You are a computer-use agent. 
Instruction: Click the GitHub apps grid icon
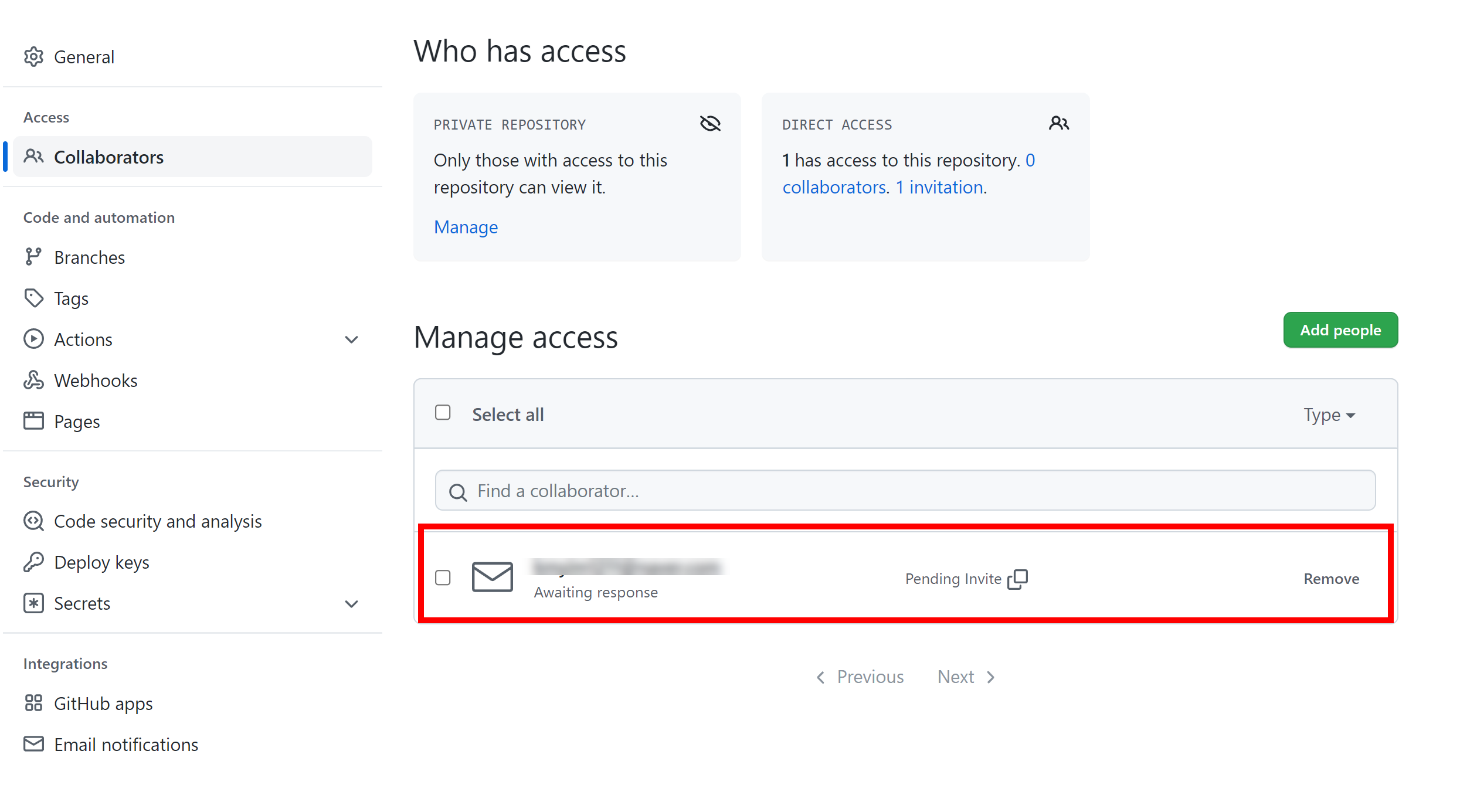(33, 703)
